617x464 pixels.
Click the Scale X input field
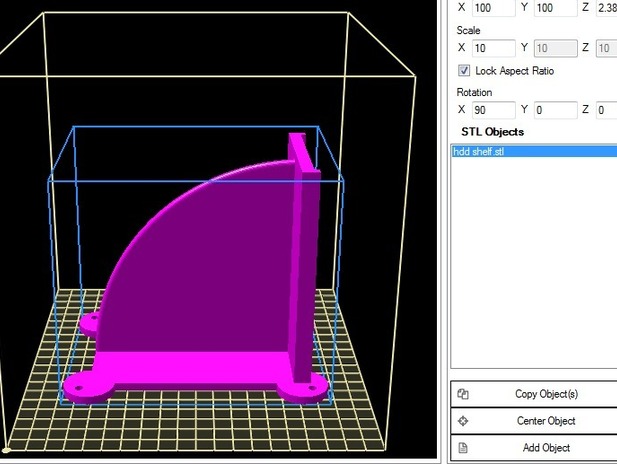pyautogui.click(x=493, y=48)
